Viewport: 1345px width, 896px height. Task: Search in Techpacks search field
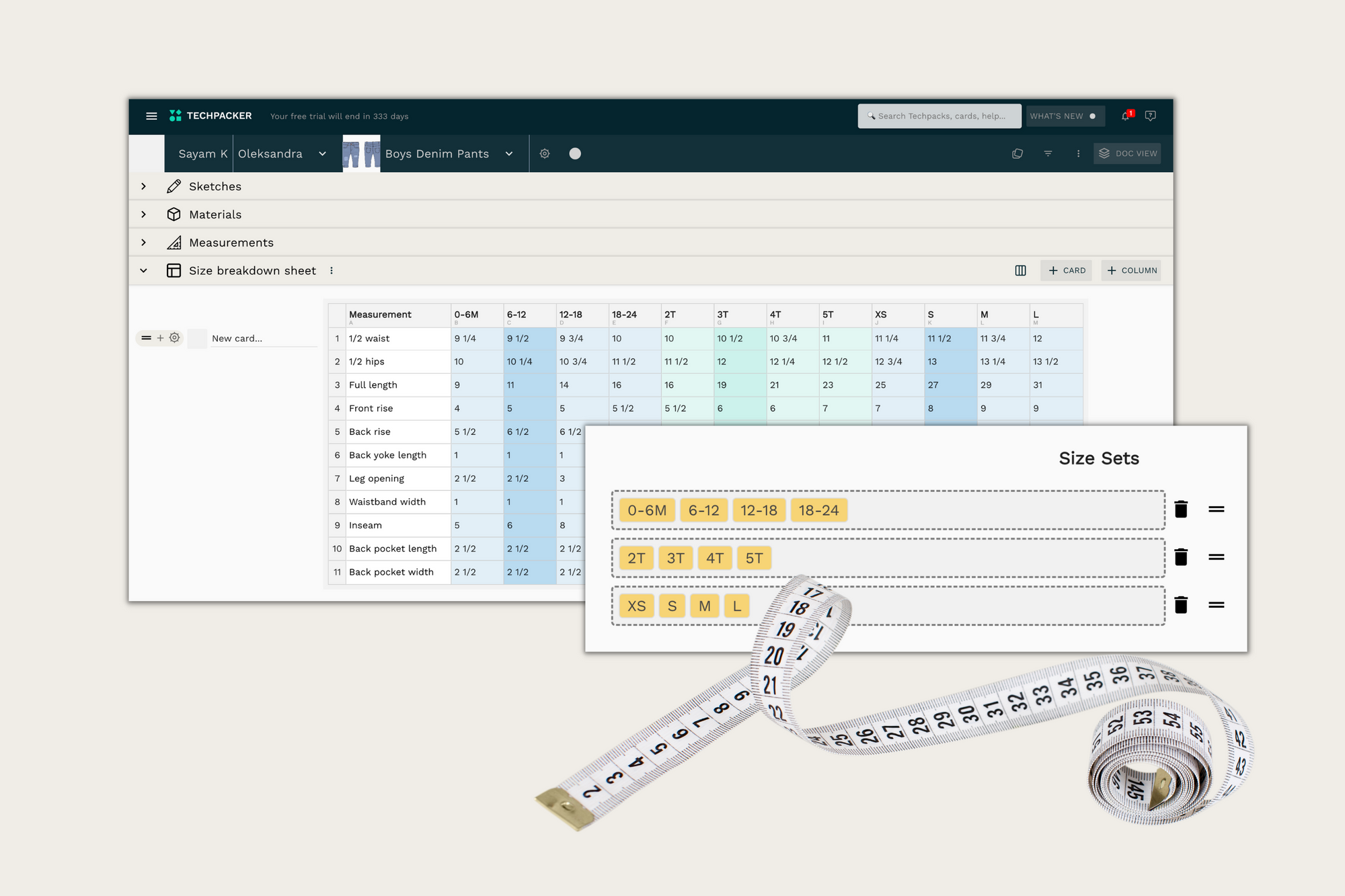pos(941,117)
